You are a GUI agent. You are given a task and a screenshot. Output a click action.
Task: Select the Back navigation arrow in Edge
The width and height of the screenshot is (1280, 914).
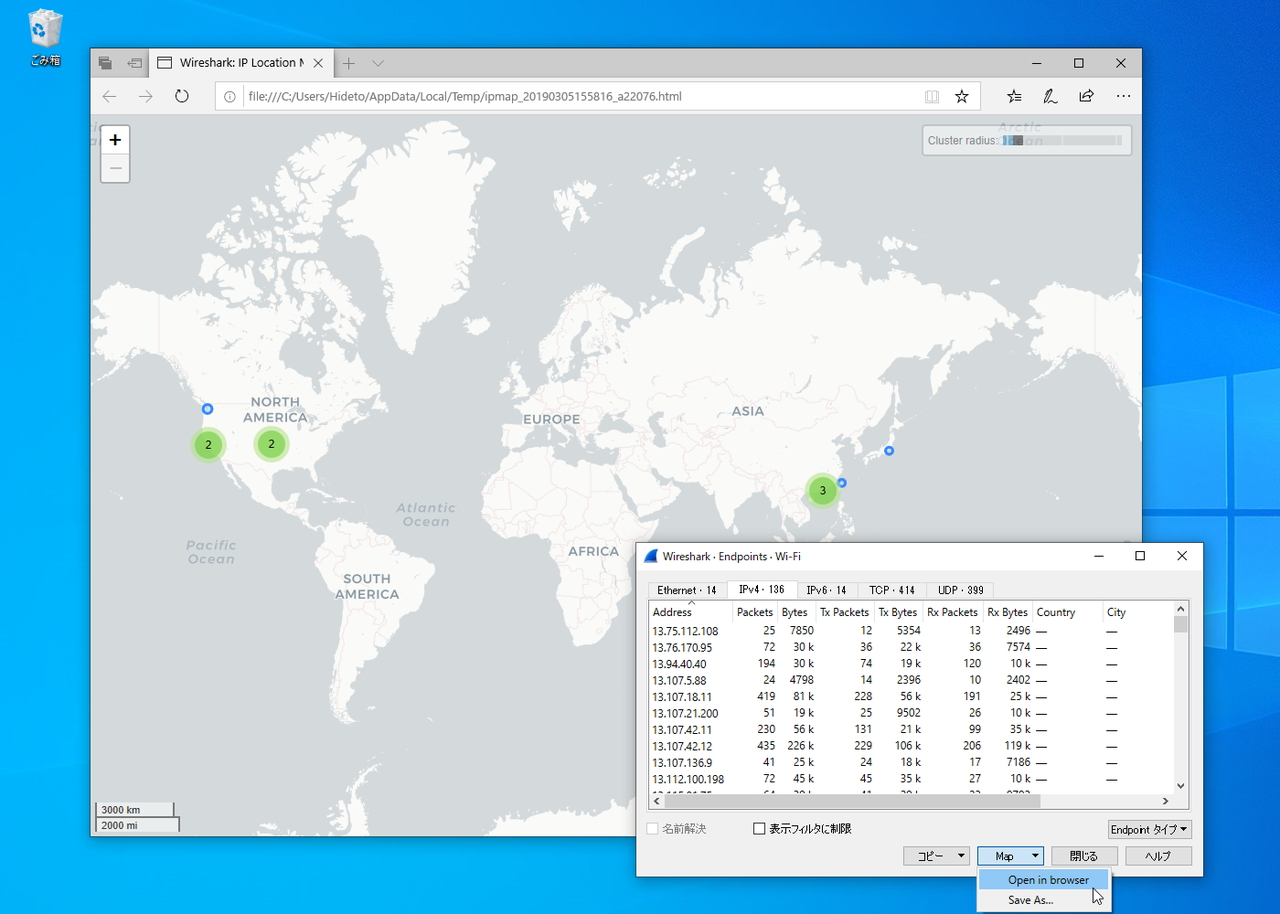(109, 96)
